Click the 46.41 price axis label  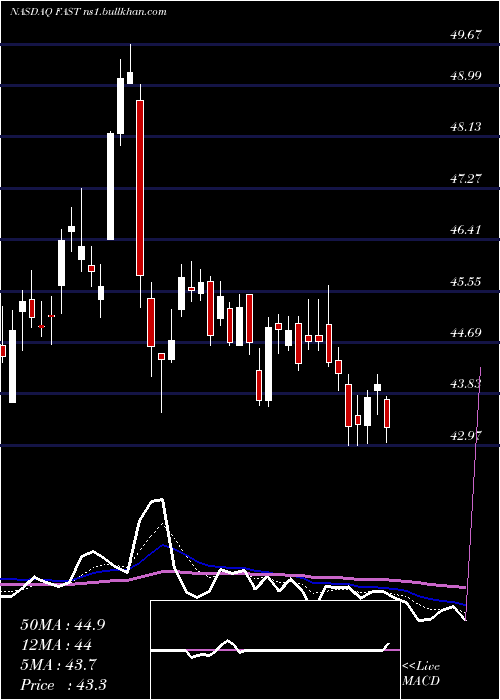pyautogui.click(x=467, y=230)
